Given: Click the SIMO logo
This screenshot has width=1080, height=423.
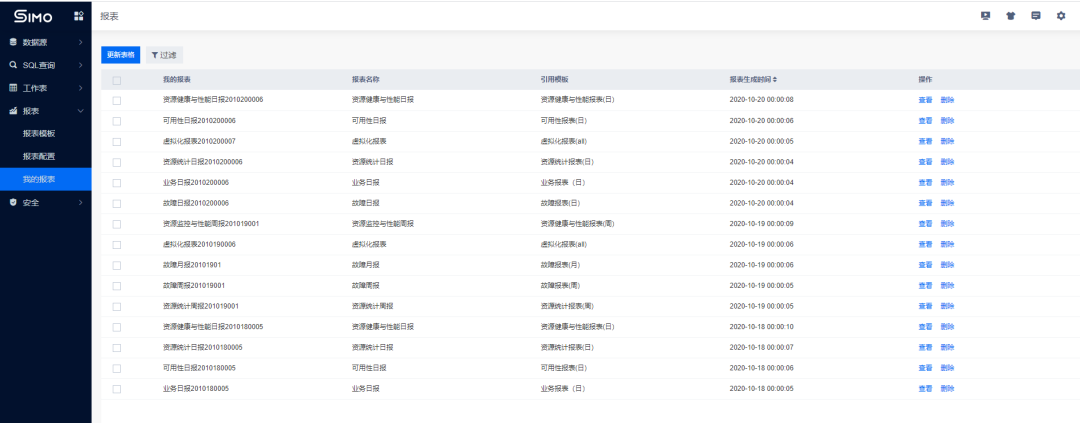Looking at the screenshot, I should coord(33,17).
